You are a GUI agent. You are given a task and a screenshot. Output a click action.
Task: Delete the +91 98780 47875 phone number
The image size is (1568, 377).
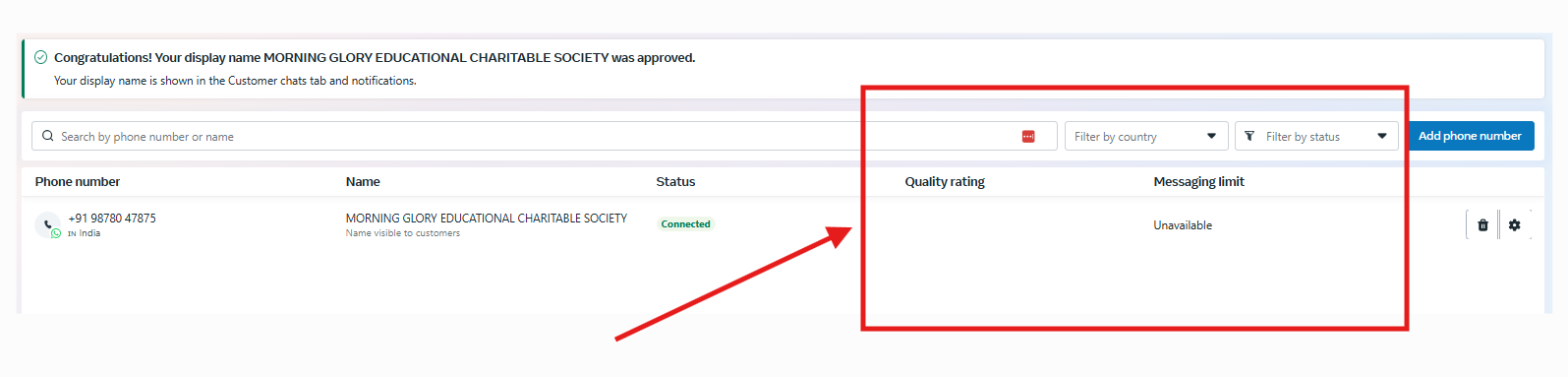pyautogui.click(x=1482, y=225)
